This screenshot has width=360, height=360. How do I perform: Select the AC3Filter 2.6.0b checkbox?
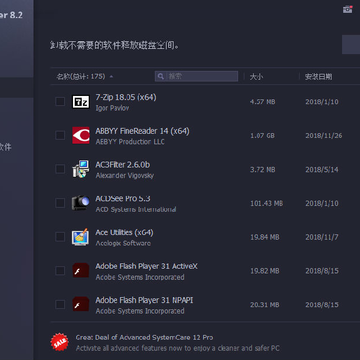pyautogui.click(x=60, y=169)
